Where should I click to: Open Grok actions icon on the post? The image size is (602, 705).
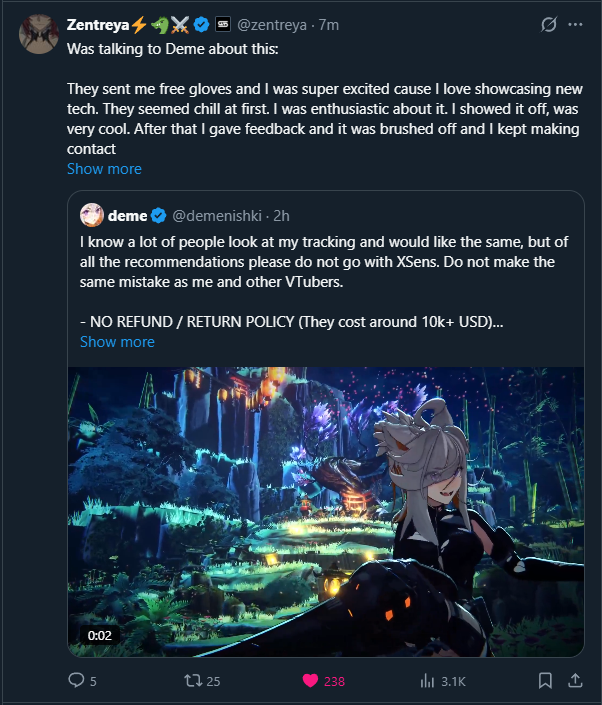(x=548, y=23)
